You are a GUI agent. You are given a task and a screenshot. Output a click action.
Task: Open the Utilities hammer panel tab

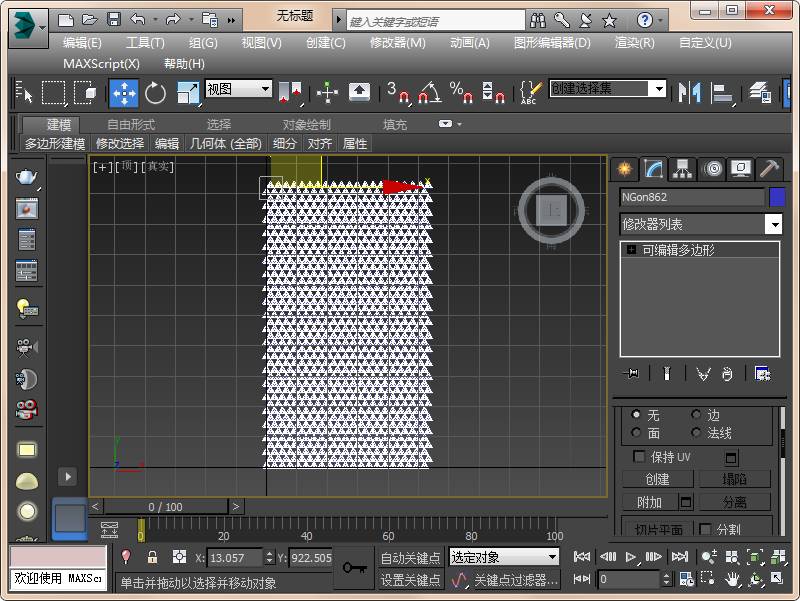769,169
